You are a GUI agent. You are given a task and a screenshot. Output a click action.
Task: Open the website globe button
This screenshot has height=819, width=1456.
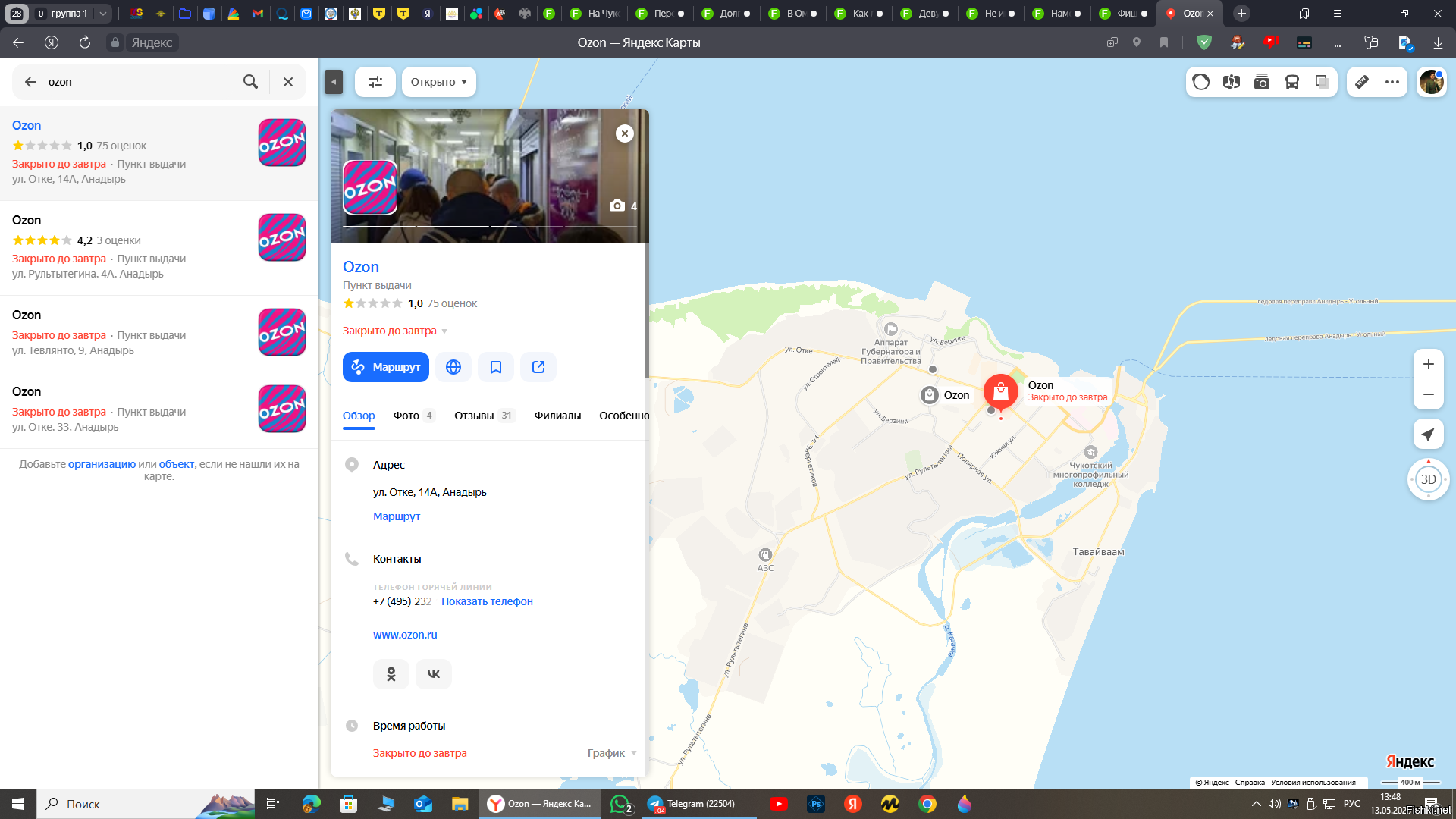453,367
